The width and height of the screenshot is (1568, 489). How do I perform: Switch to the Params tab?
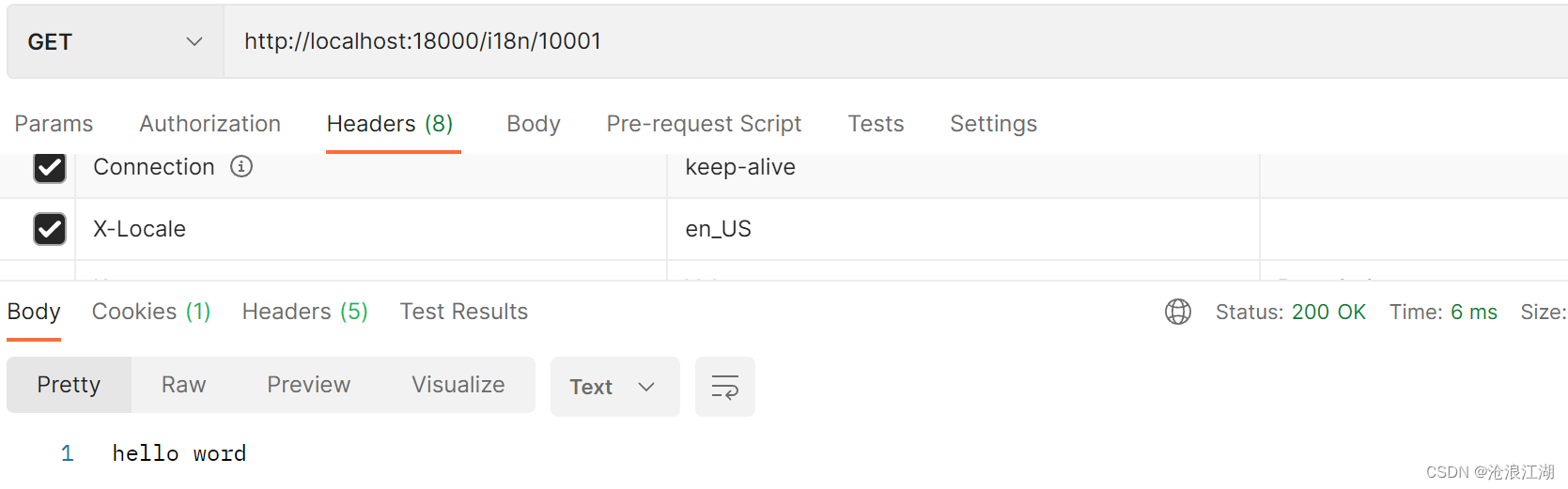(54, 124)
